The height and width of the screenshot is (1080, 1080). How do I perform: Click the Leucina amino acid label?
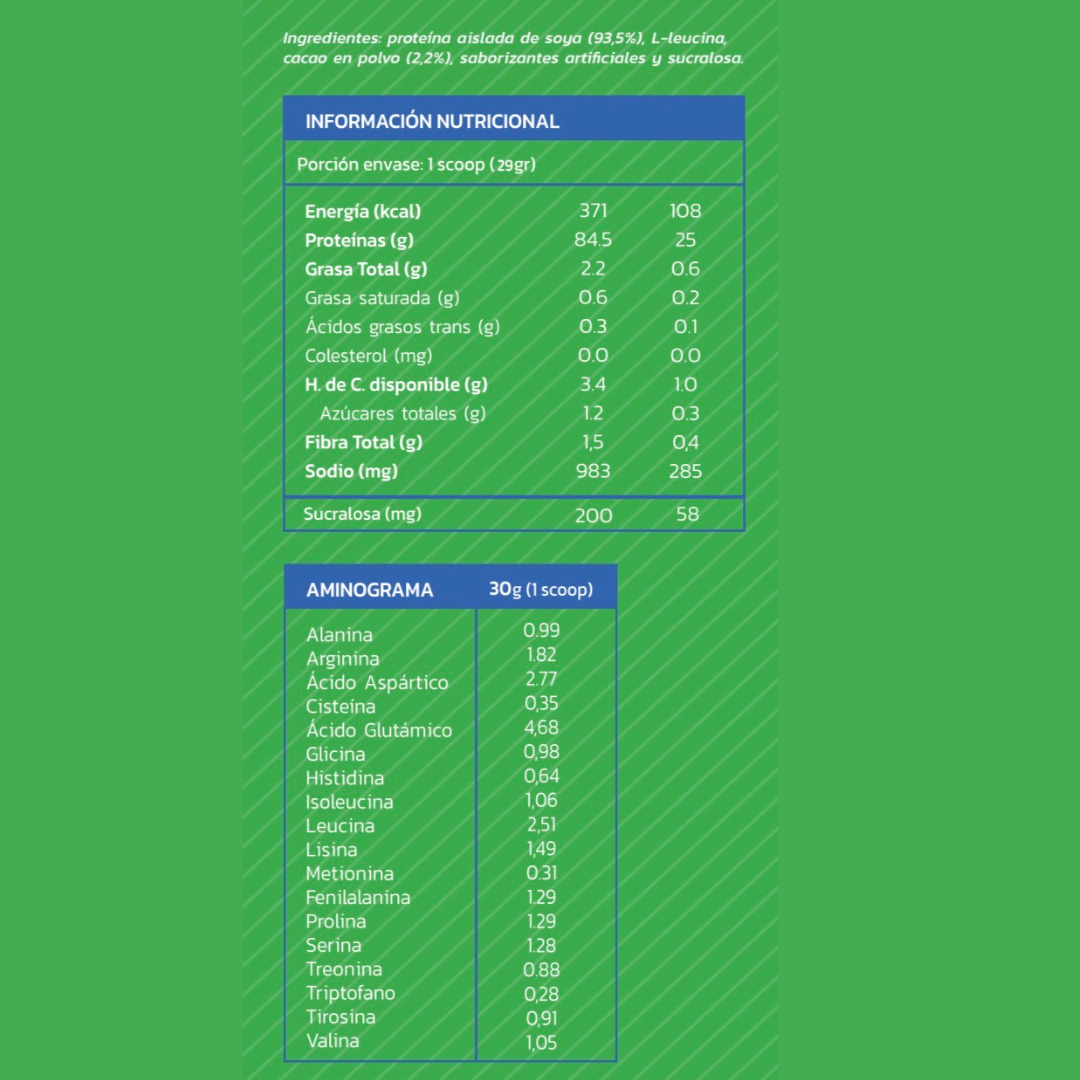pos(340,826)
